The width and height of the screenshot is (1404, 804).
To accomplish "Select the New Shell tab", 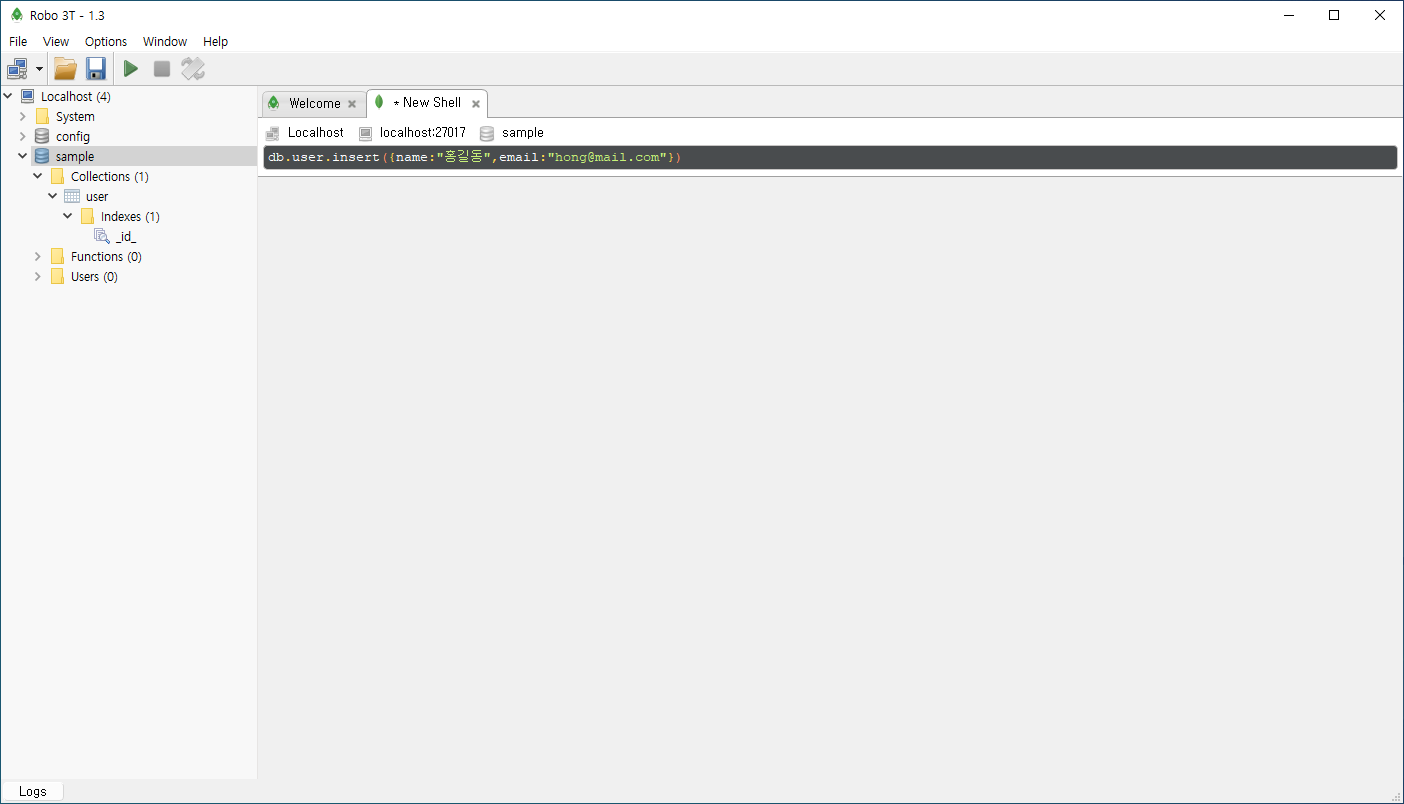I will pos(427,102).
